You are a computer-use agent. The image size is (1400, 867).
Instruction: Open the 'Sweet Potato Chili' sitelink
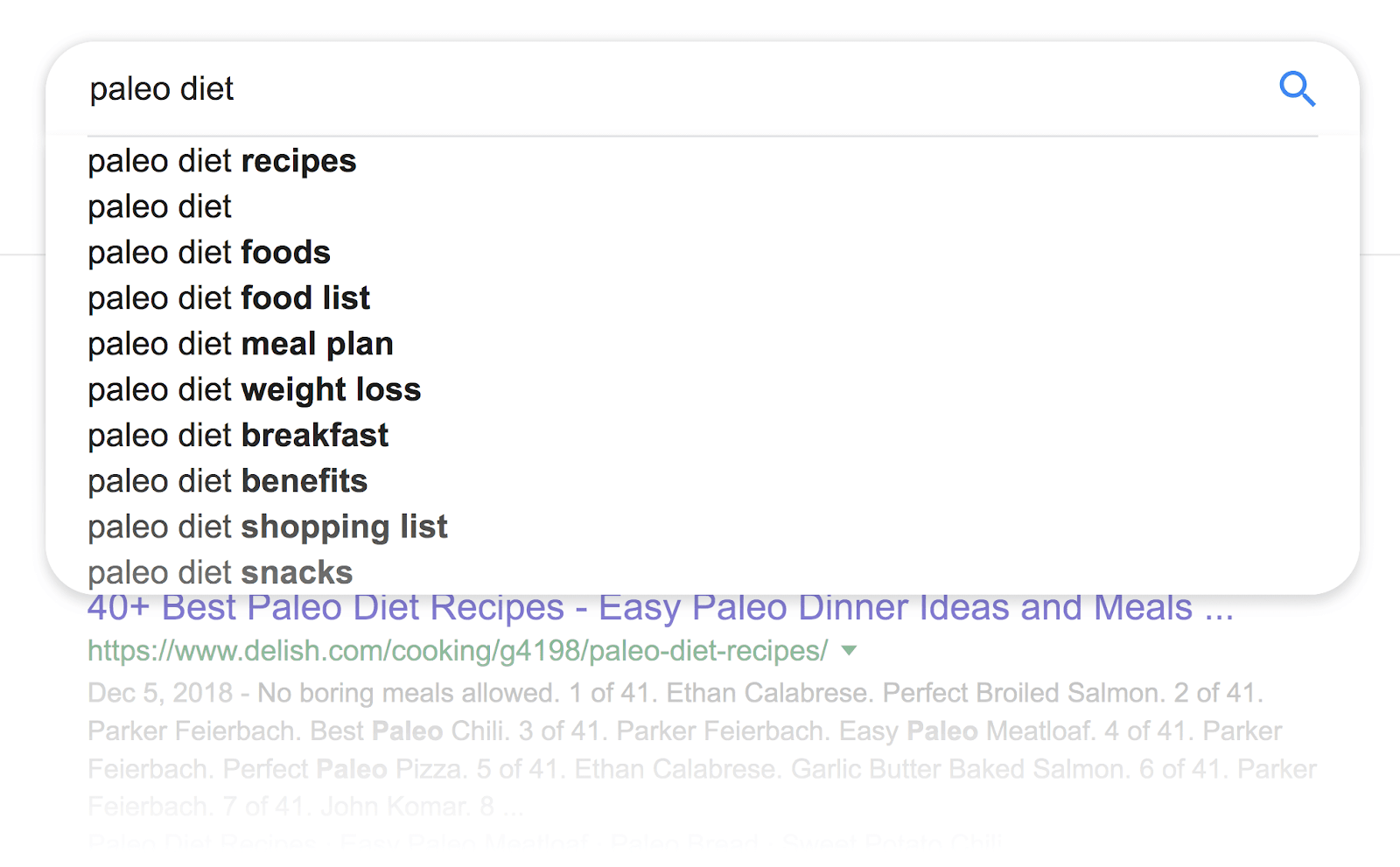(892, 843)
